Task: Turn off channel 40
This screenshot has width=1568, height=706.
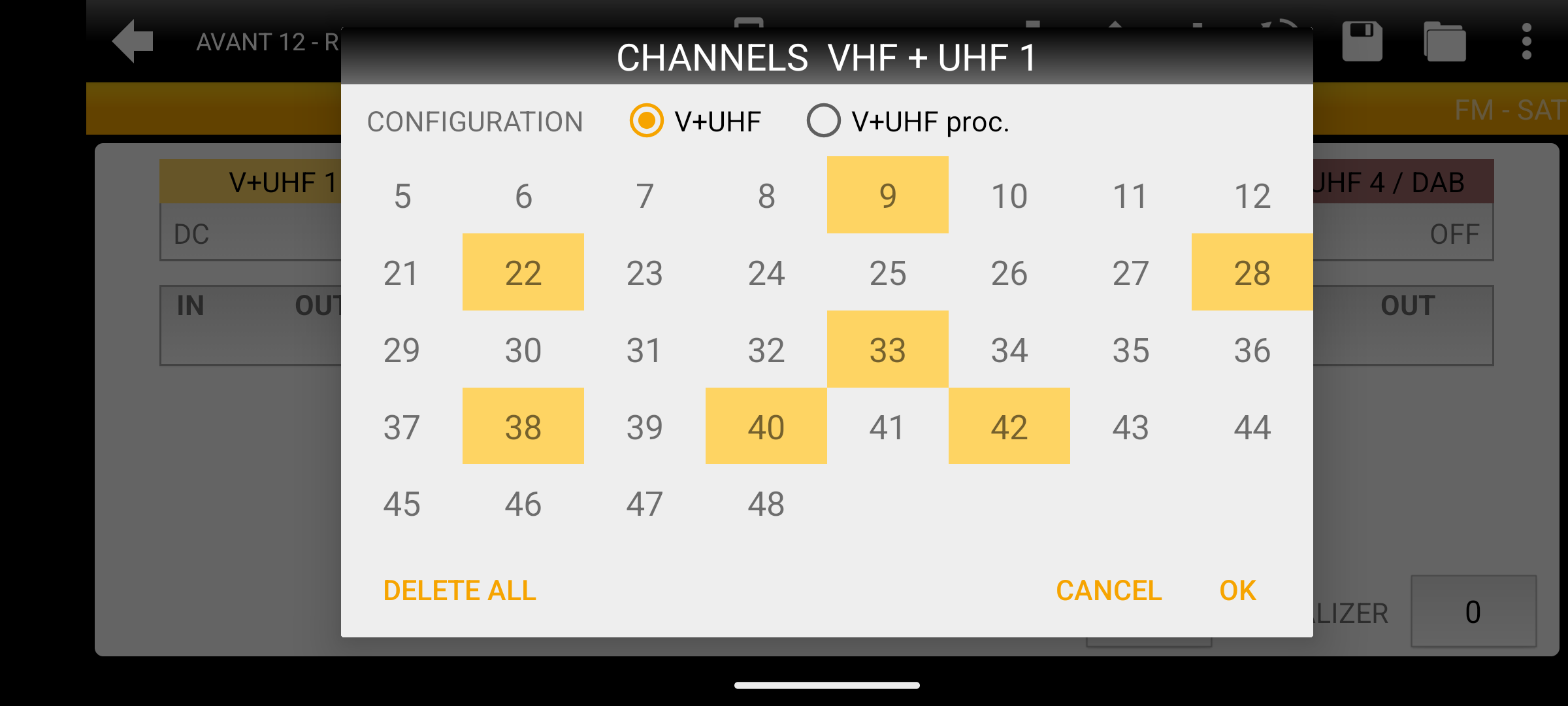Action: click(766, 427)
